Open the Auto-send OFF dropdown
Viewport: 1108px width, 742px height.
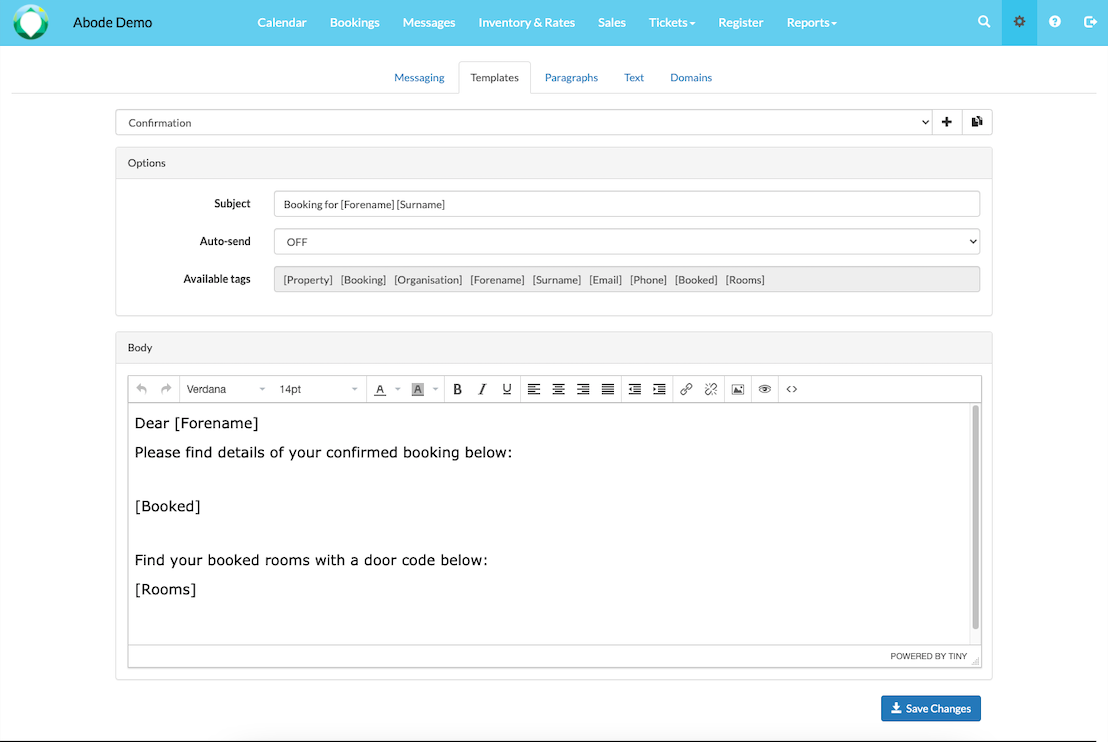tap(627, 242)
